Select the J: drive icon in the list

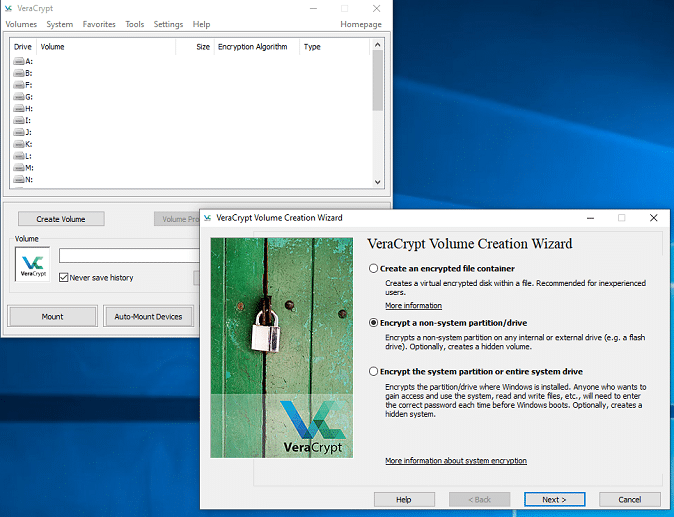click(18, 132)
